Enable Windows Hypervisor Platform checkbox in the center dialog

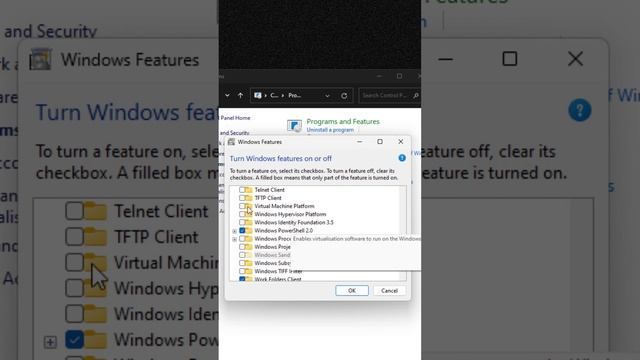(x=242, y=214)
